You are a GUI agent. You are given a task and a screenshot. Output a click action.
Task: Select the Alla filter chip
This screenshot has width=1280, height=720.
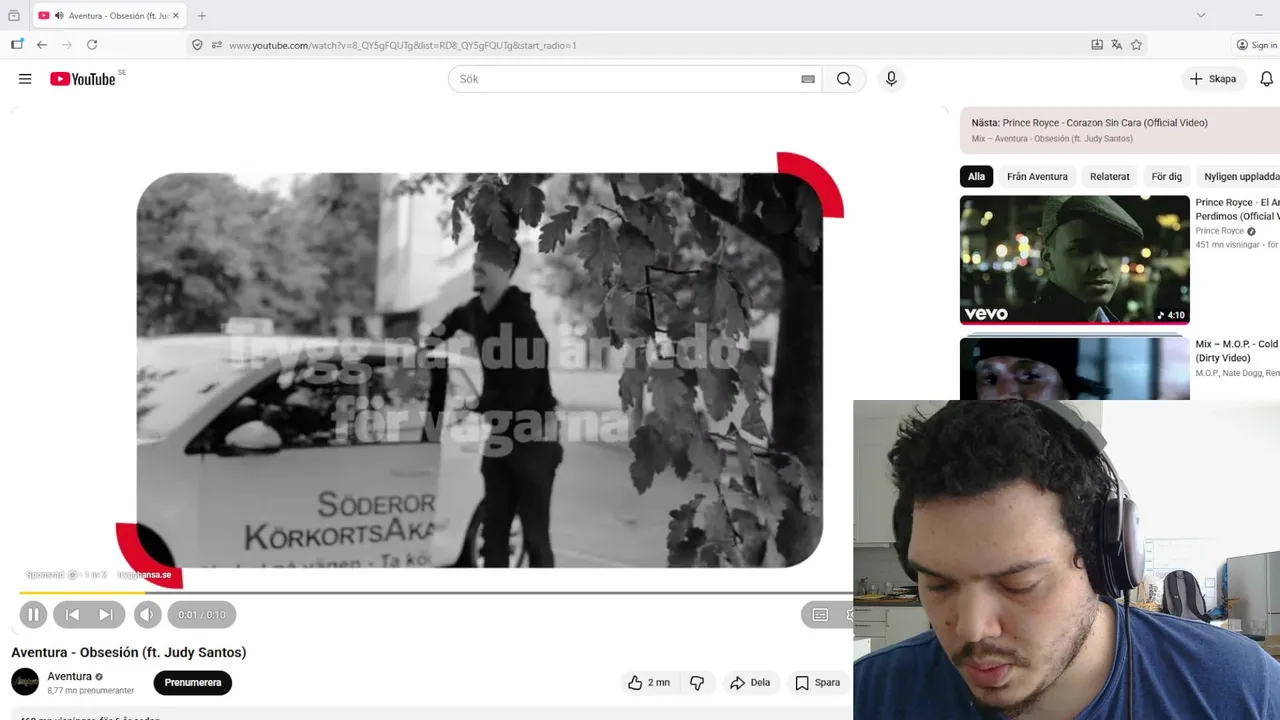[976, 177]
